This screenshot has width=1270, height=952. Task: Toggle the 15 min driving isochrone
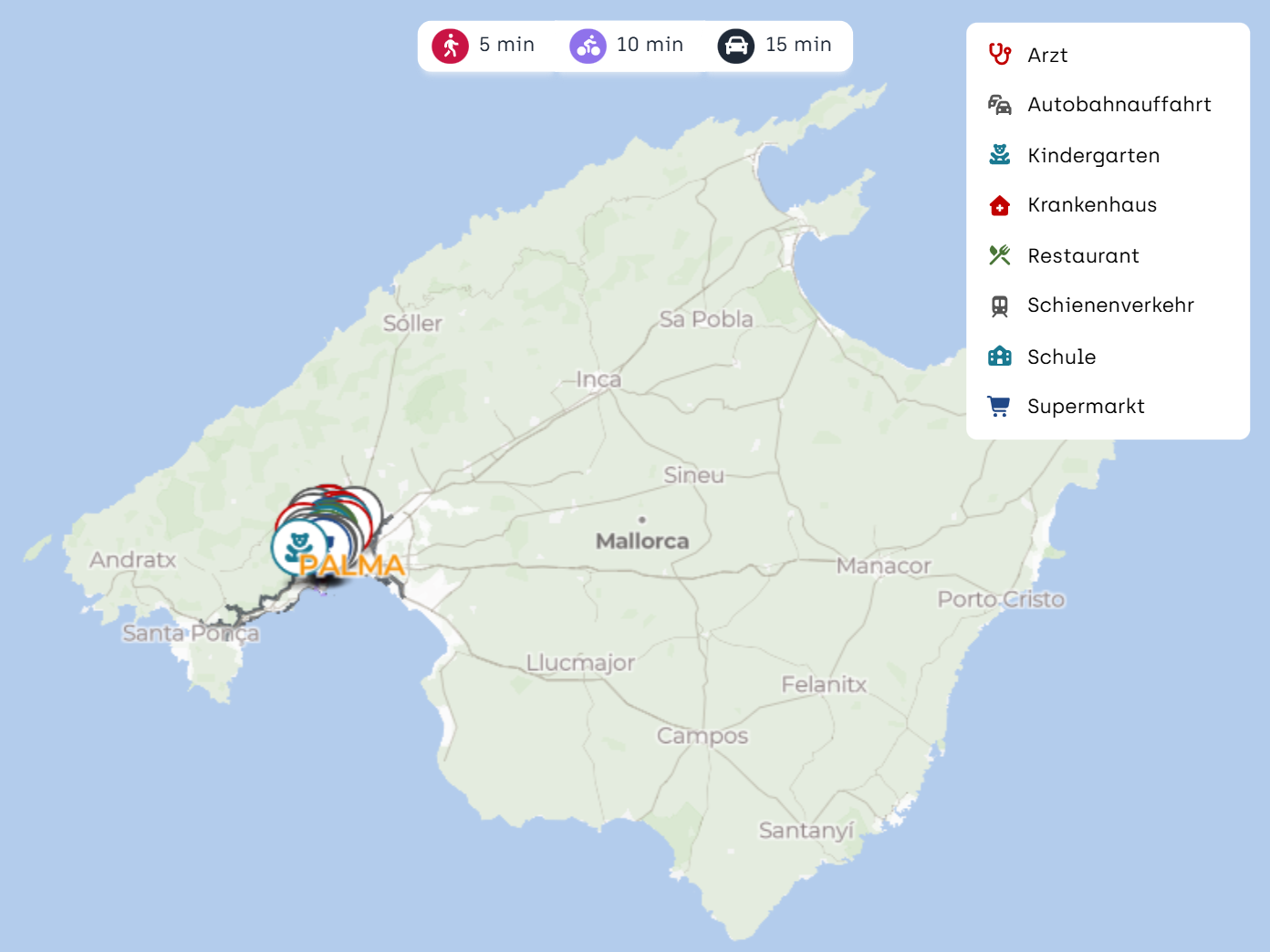pos(776,46)
